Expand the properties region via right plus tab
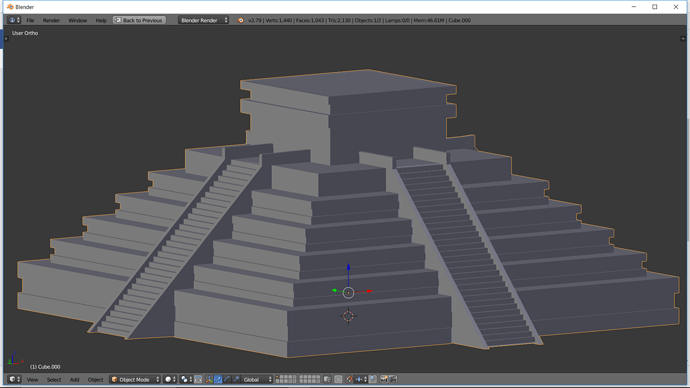 683,39
